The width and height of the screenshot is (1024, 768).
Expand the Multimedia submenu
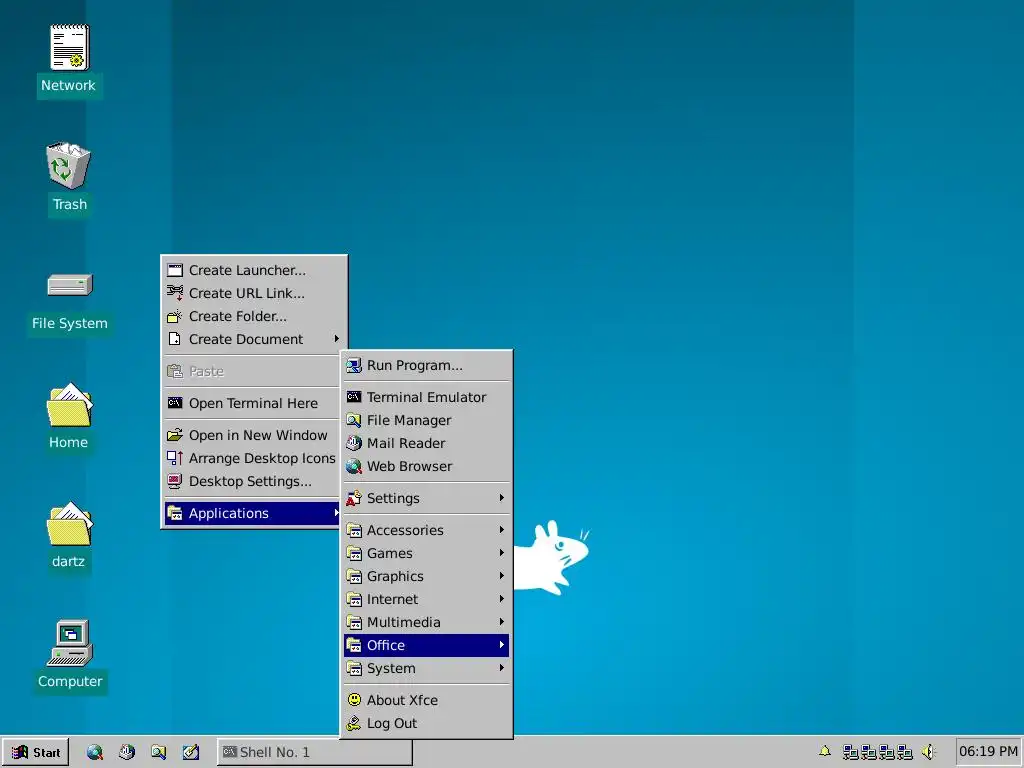[426, 622]
